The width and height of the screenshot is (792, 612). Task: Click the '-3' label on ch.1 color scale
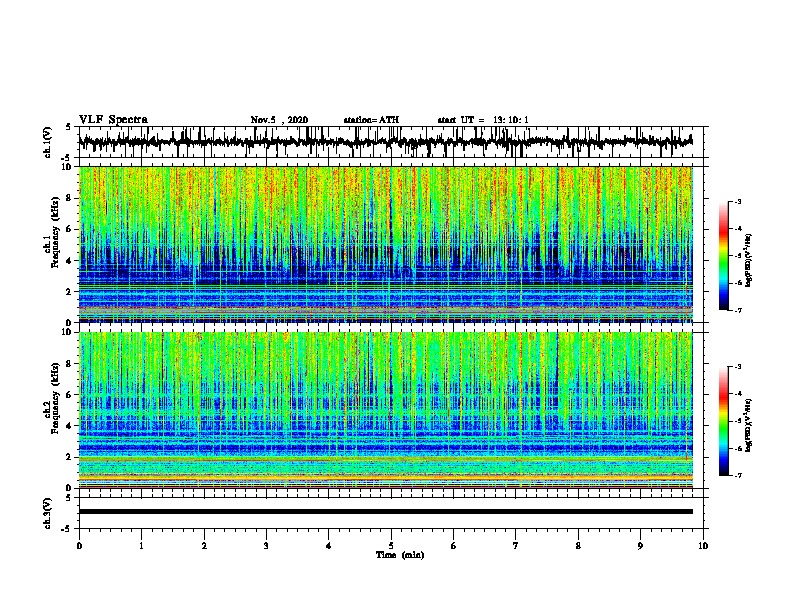[x=738, y=201]
